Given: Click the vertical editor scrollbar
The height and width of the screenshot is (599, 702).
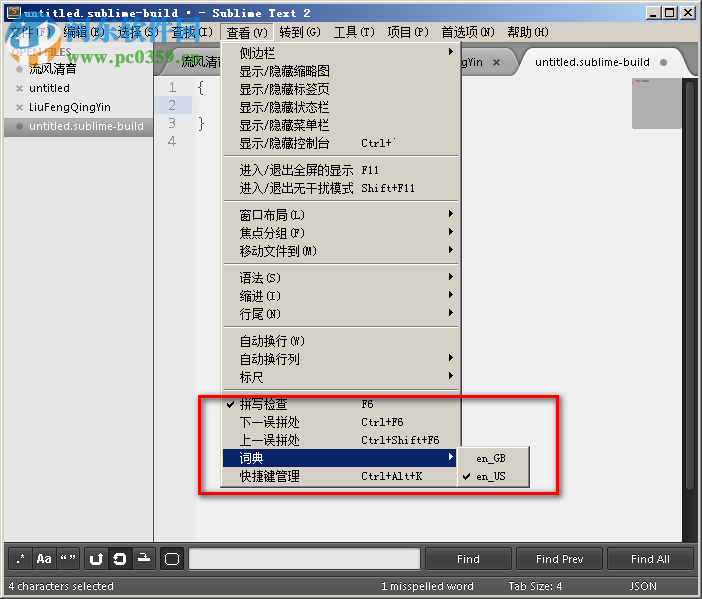Looking at the screenshot, I should point(691,285).
